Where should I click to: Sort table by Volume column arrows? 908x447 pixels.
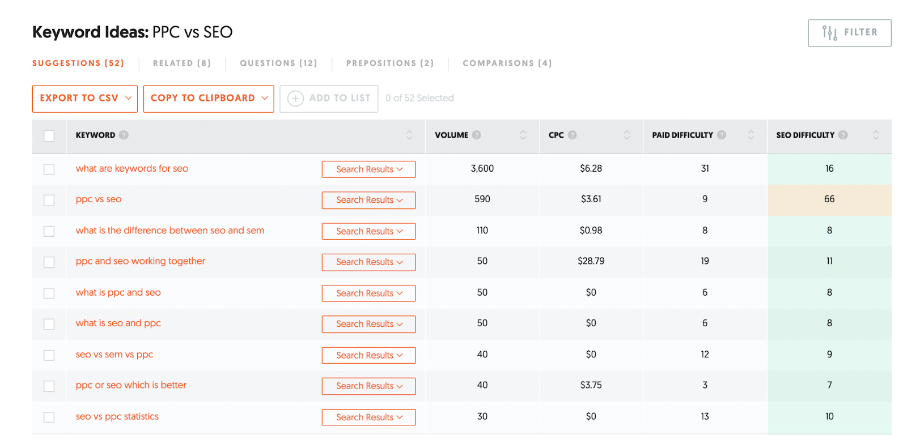tap(523, 135)
